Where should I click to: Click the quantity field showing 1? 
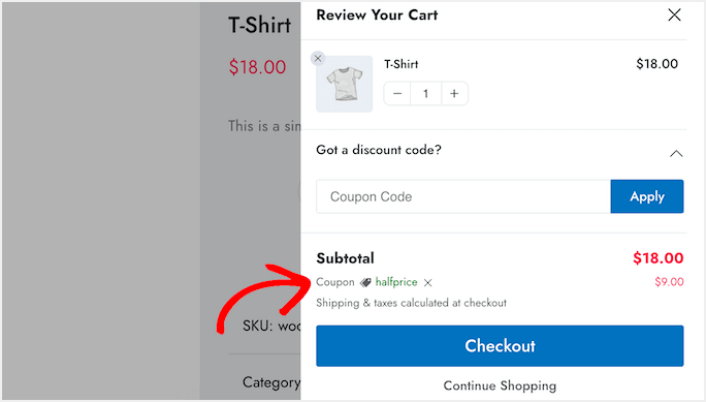(425, 94)
